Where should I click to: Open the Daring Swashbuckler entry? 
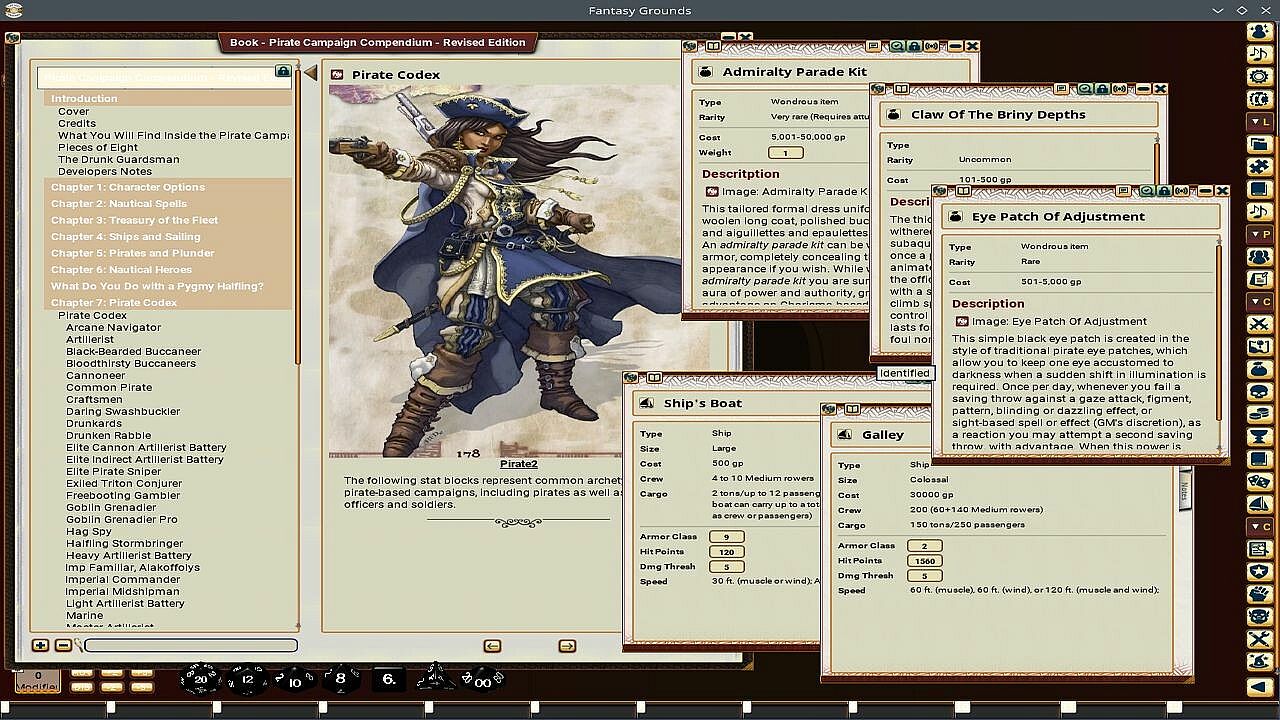click(123, 411)
